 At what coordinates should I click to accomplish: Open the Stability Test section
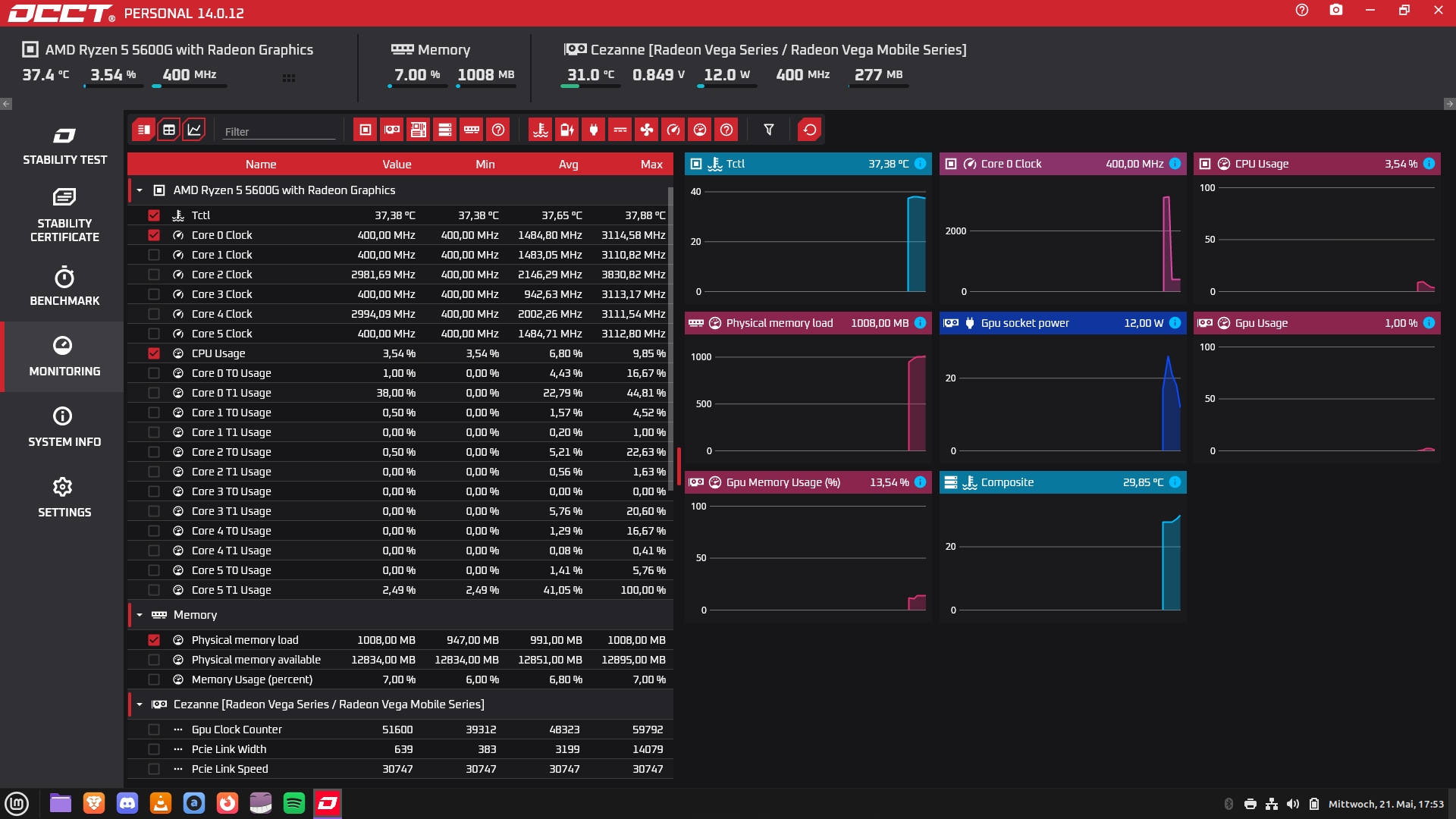64,146
